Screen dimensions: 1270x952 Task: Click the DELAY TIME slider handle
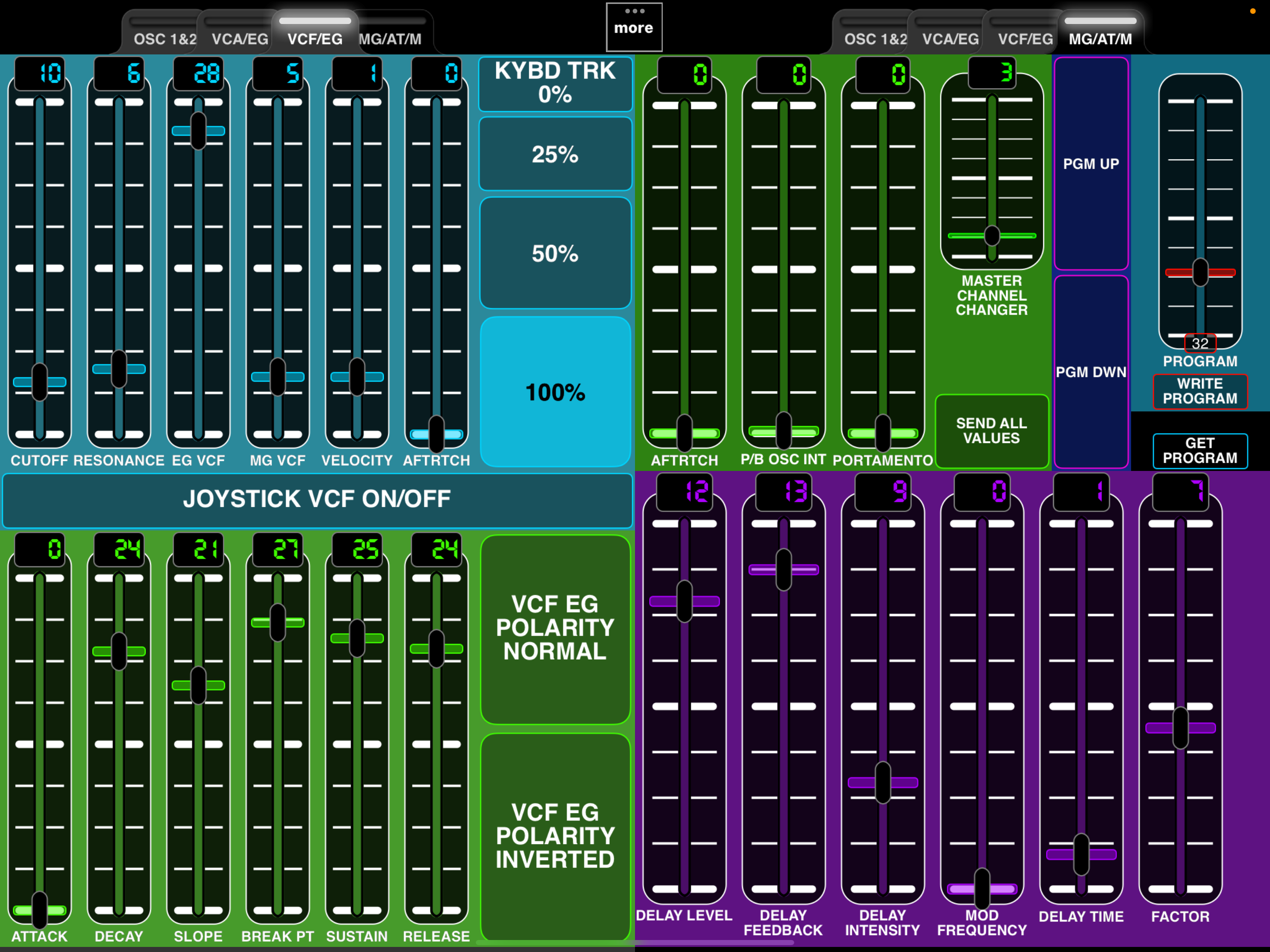click(1082, 854)
